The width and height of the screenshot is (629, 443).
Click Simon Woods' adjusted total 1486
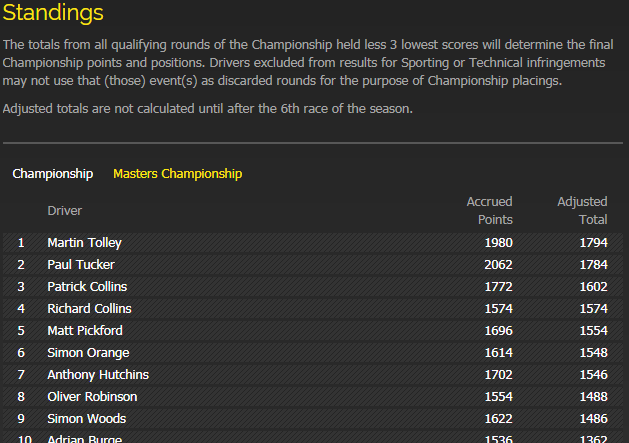pyautogui.click(x=591, y=419)
